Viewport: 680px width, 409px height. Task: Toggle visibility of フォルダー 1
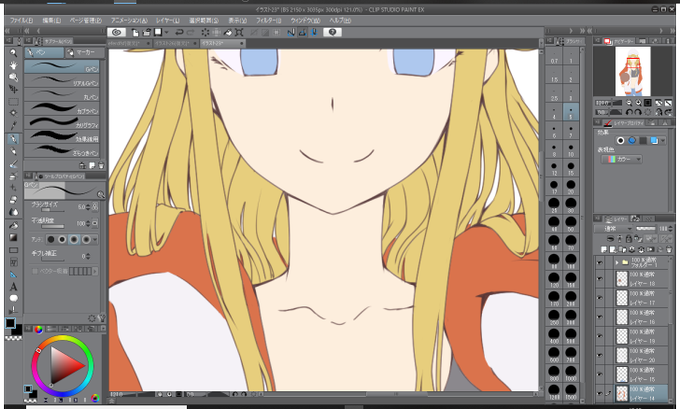pos(599,262)
